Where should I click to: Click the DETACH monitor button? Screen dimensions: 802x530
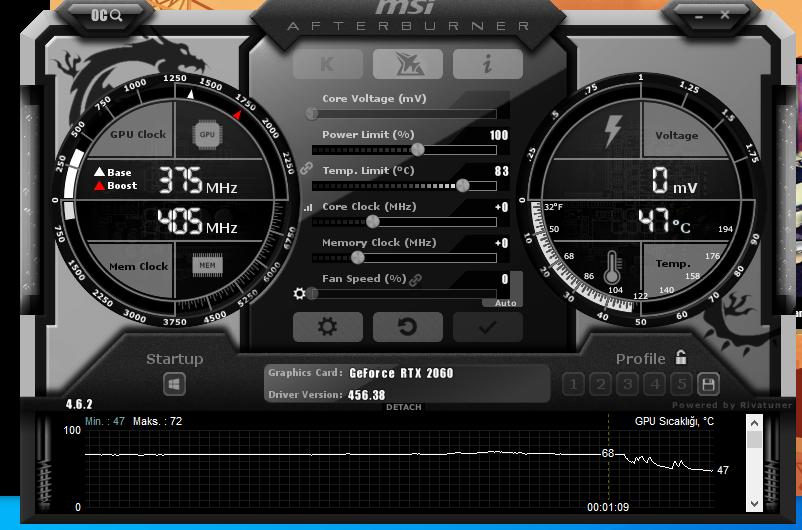[404, 407]
